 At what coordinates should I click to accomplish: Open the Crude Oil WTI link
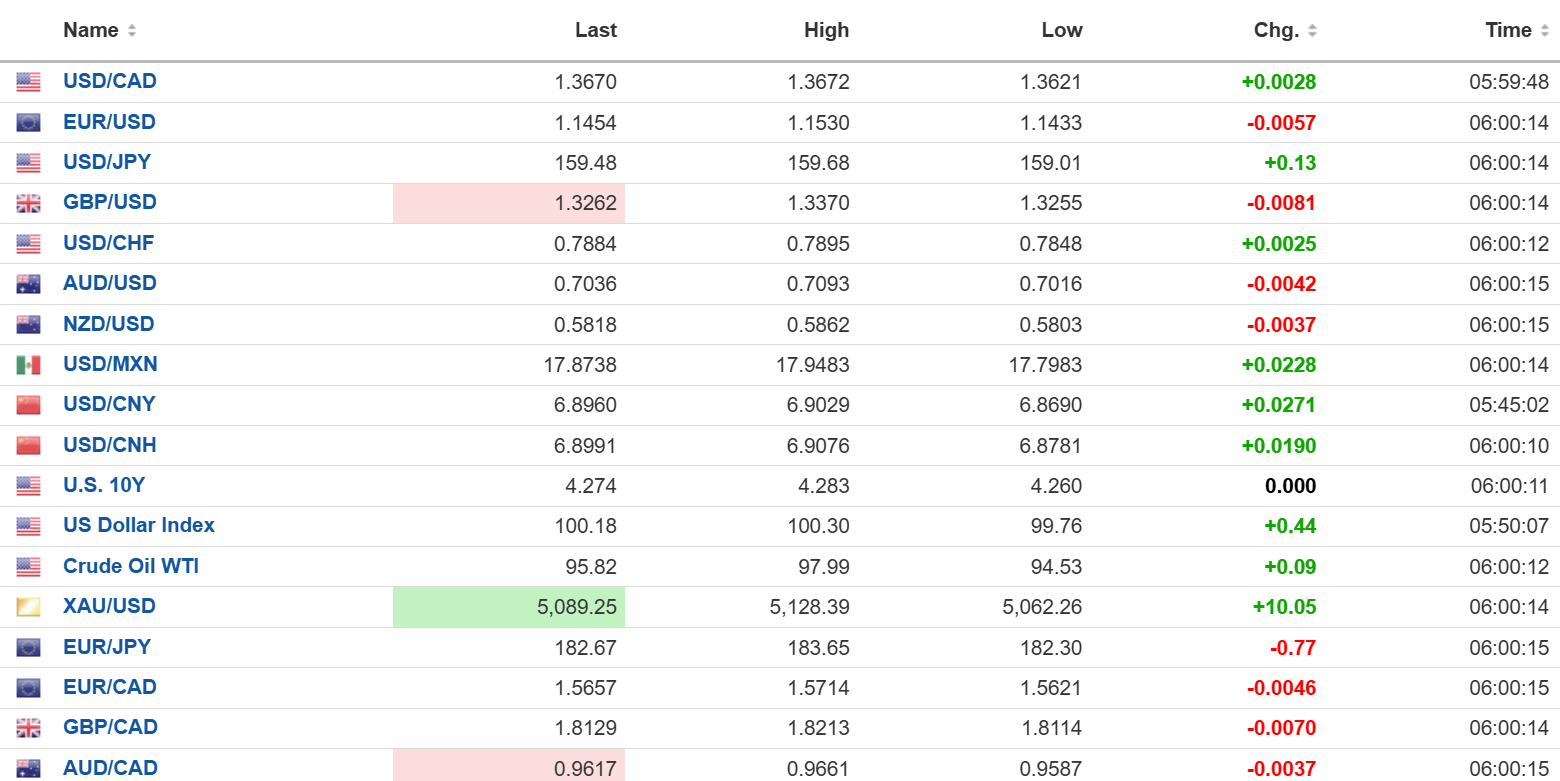(x=131, y=566)
